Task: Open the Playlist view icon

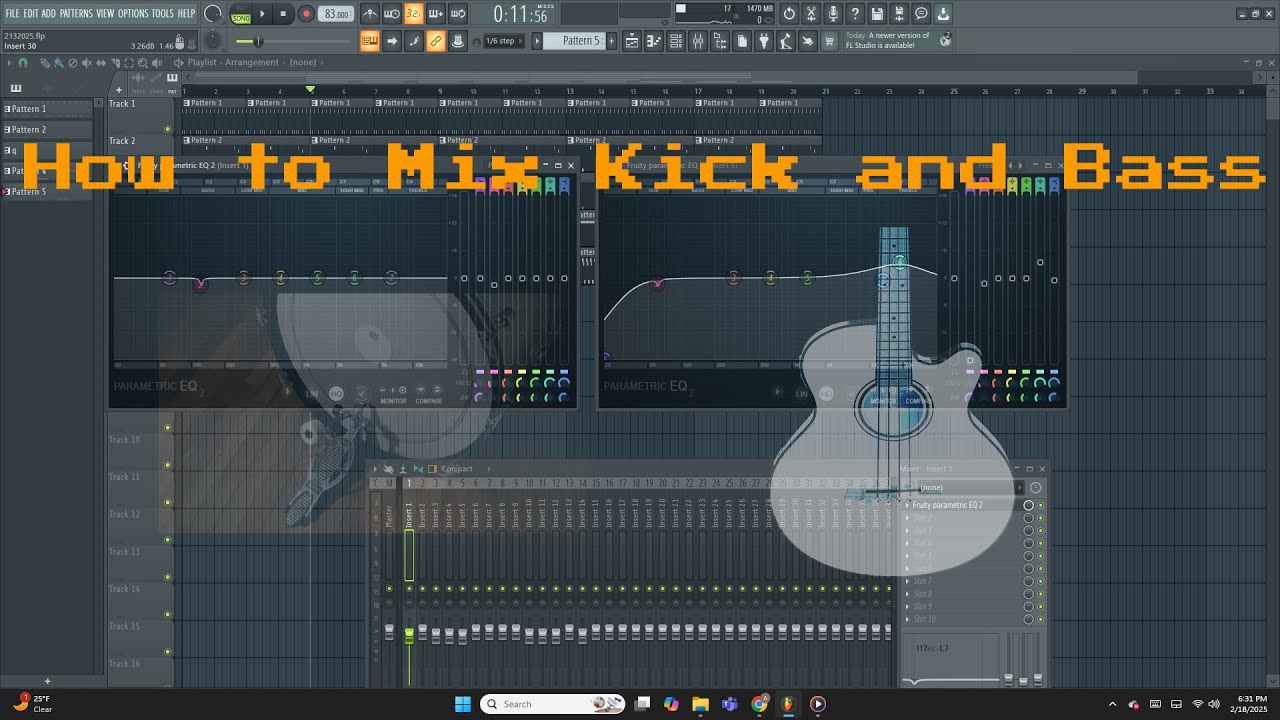Action: (x=633, y=41)
